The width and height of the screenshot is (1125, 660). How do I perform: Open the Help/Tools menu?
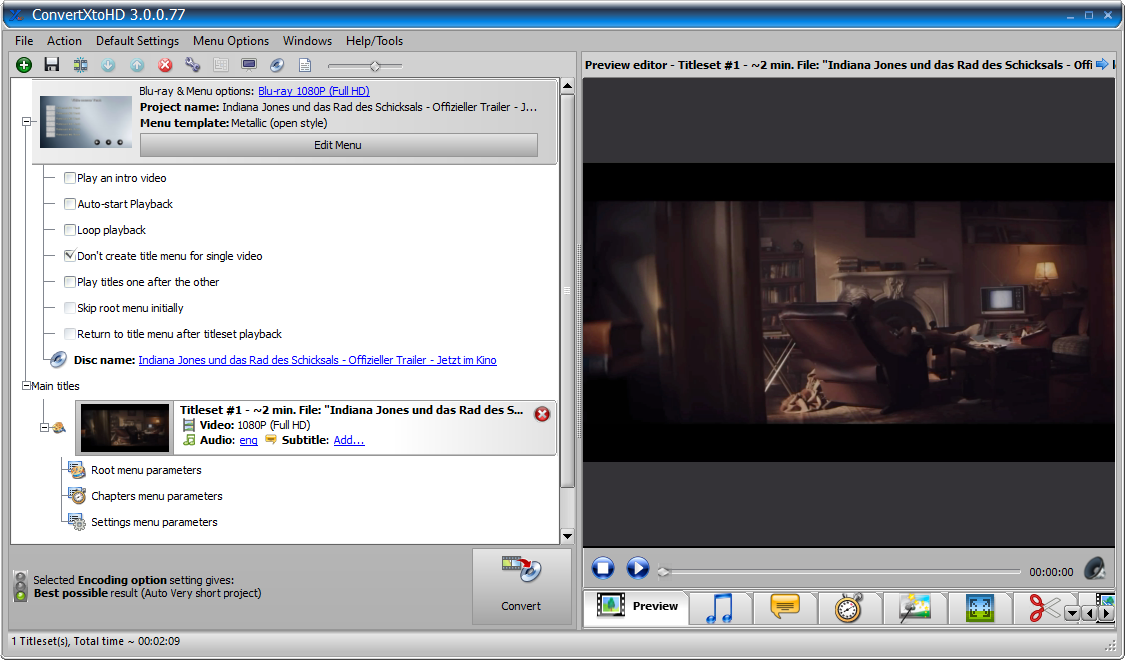pos(375,41)
